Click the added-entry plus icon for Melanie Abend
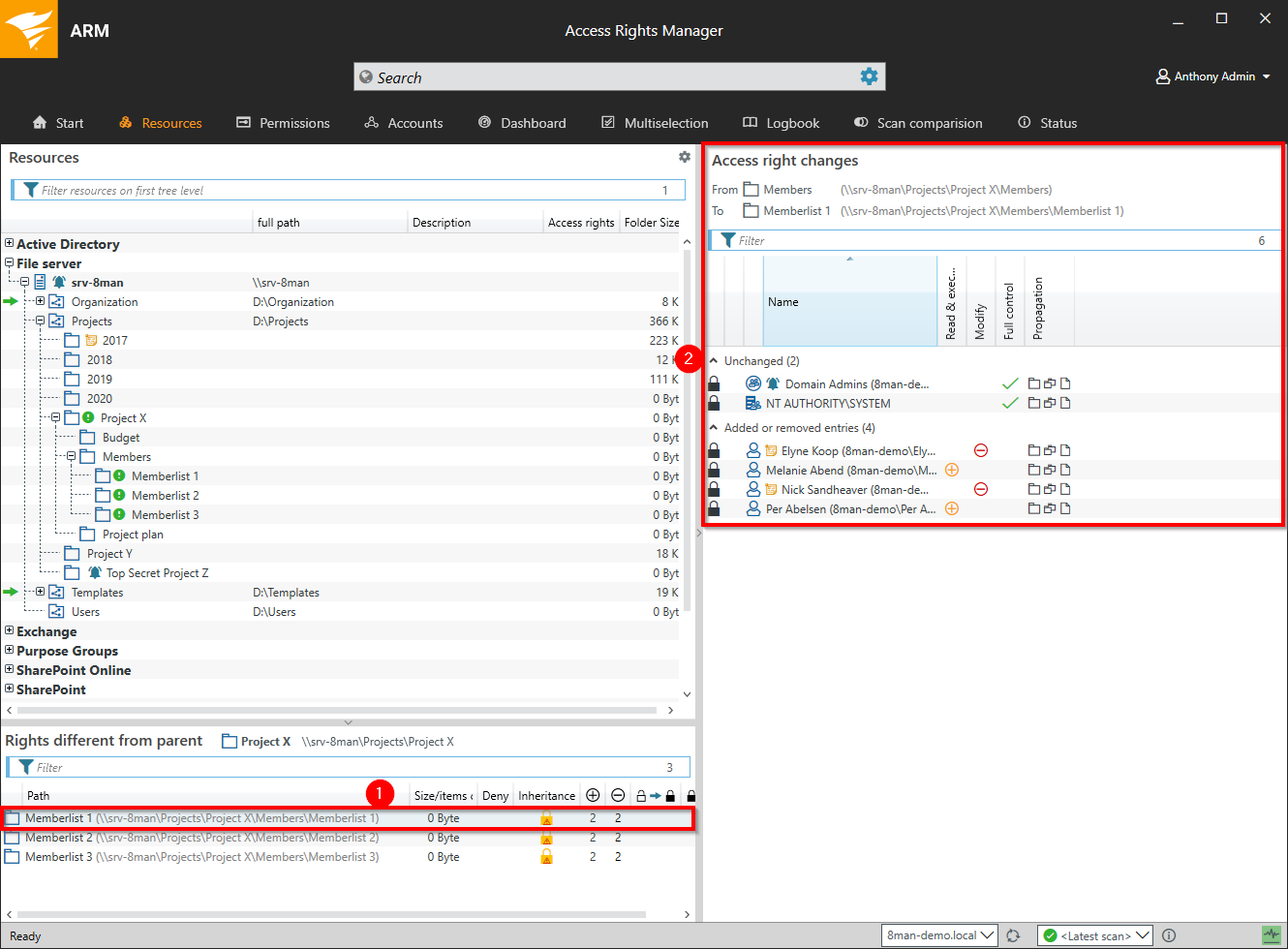 click(951, 470)
